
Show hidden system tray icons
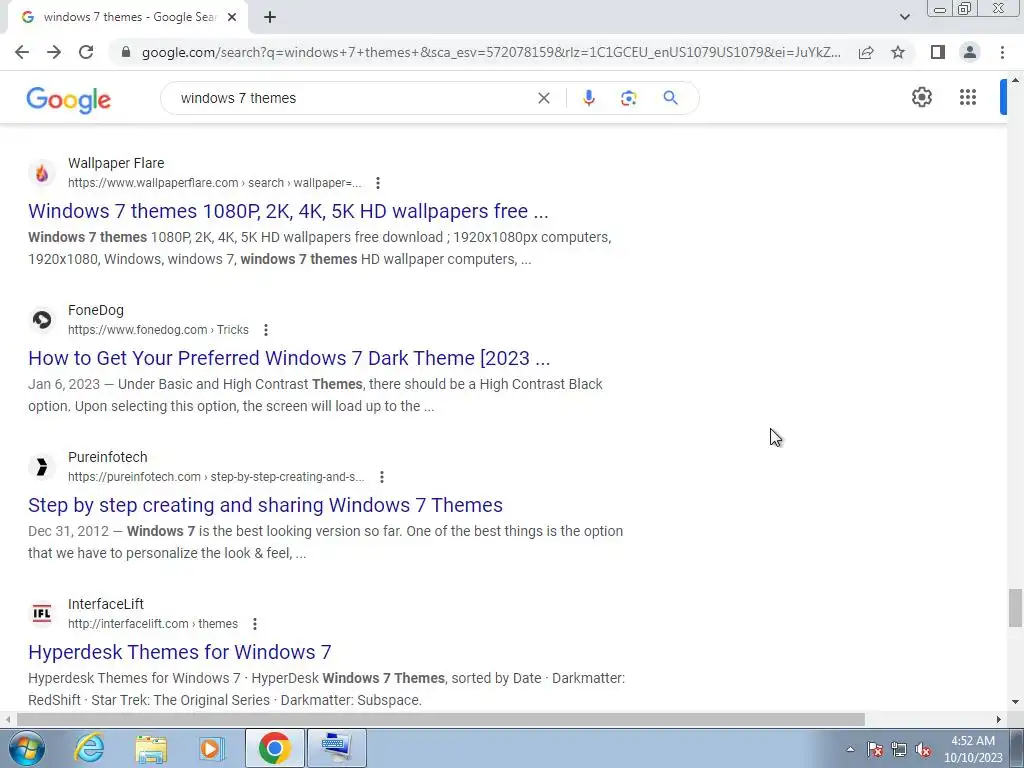[850, 749]
